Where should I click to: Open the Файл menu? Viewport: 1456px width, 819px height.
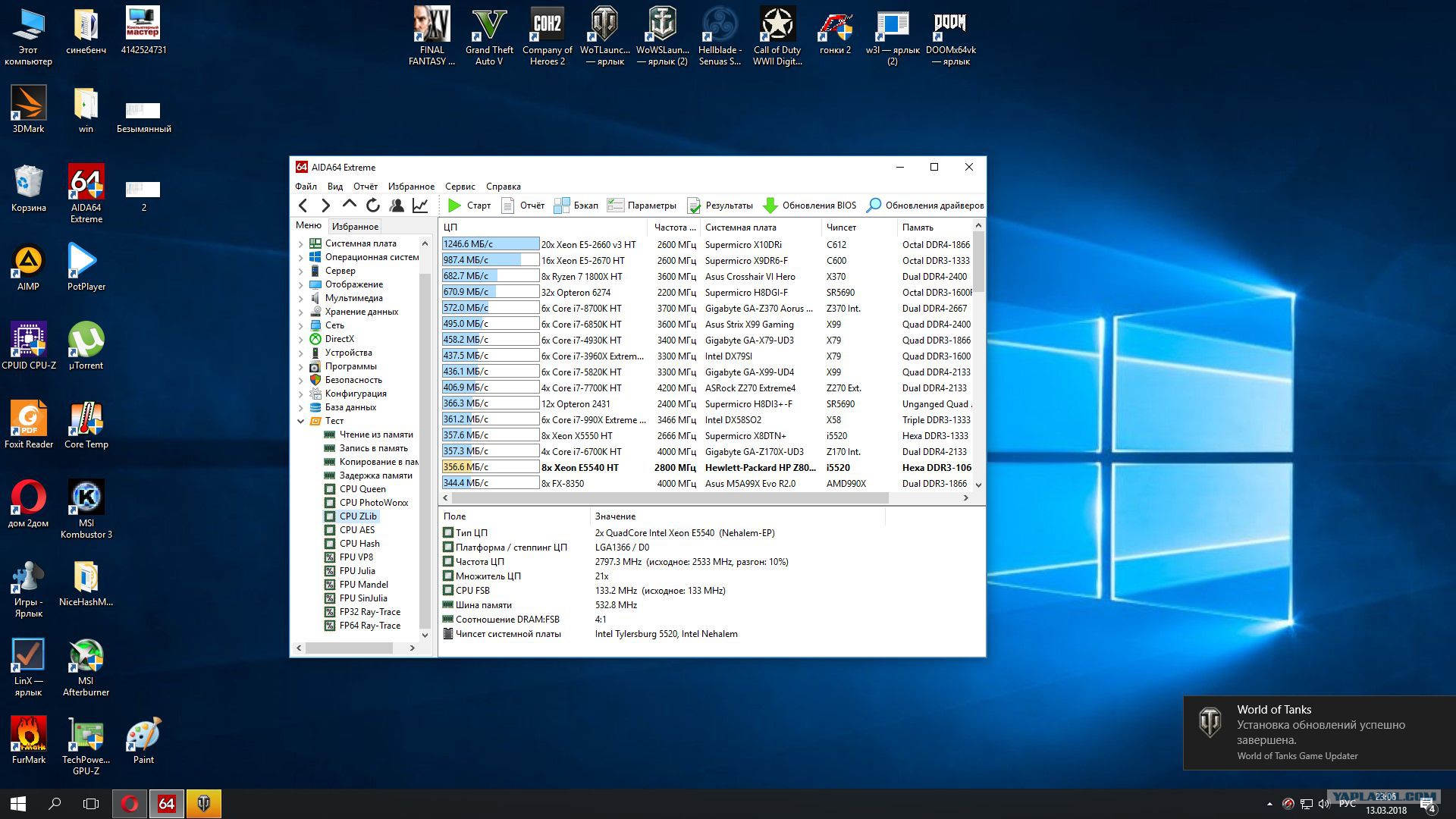click(x=306, y=187)
